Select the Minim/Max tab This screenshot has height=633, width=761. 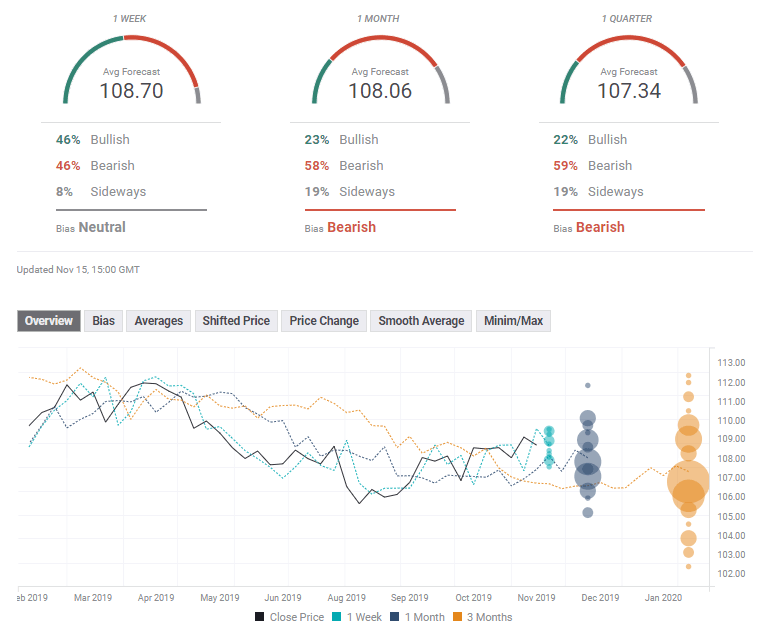pos(513,321)
